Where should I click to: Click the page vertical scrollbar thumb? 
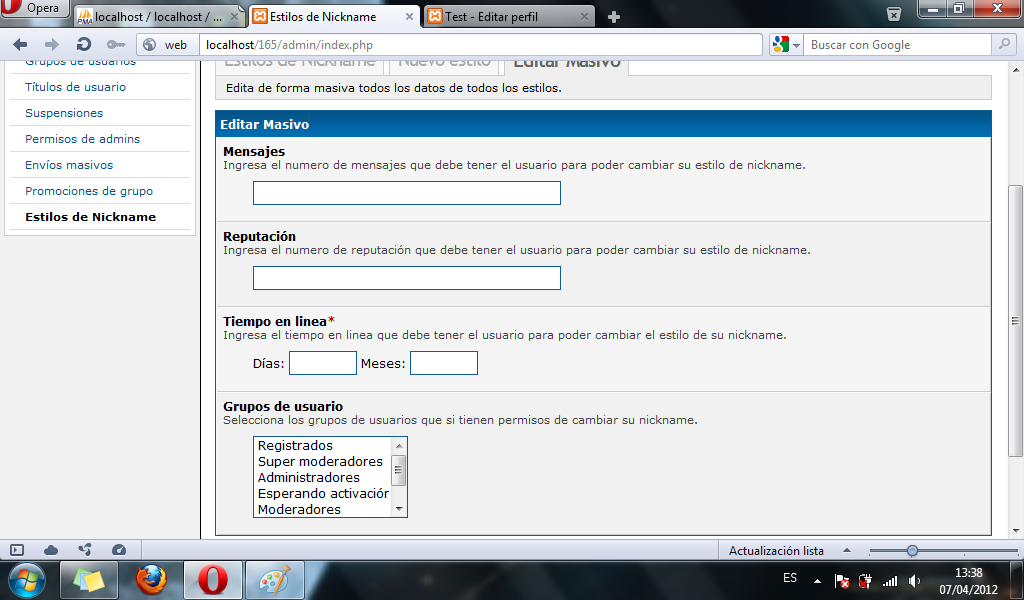tap(1016, 321)
